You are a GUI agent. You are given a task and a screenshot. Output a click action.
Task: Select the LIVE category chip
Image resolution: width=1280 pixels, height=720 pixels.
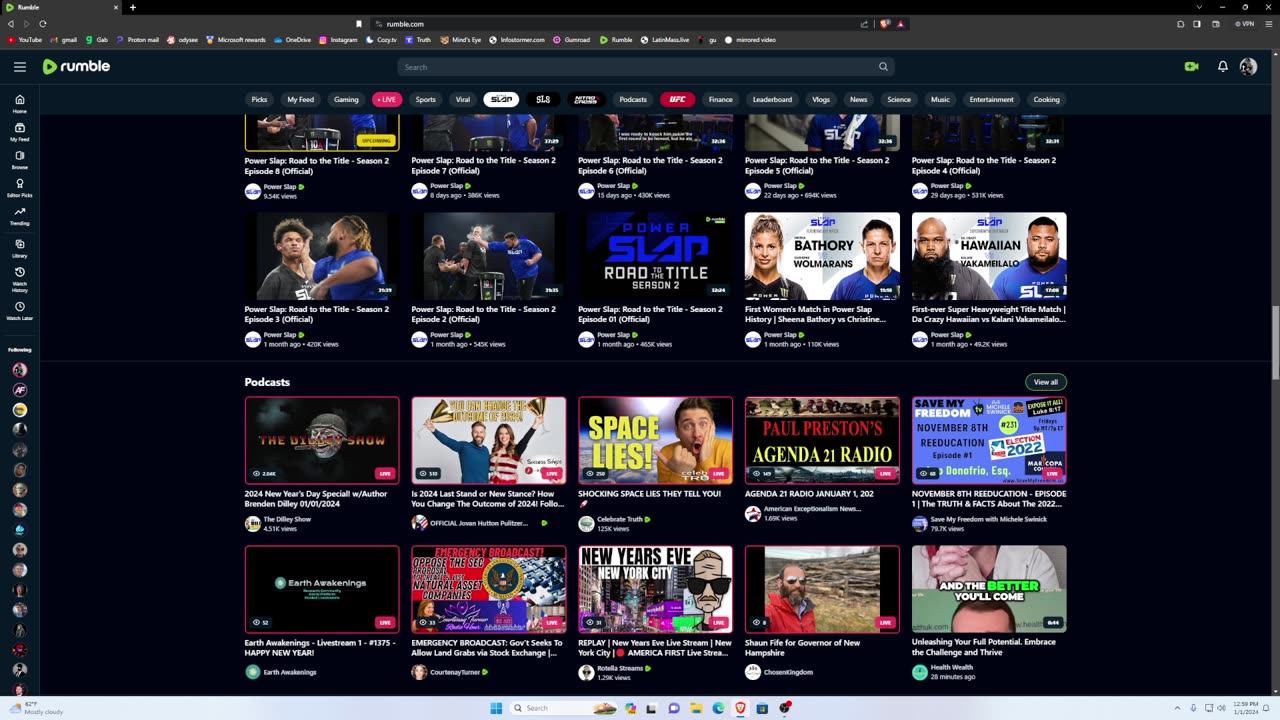387,99
